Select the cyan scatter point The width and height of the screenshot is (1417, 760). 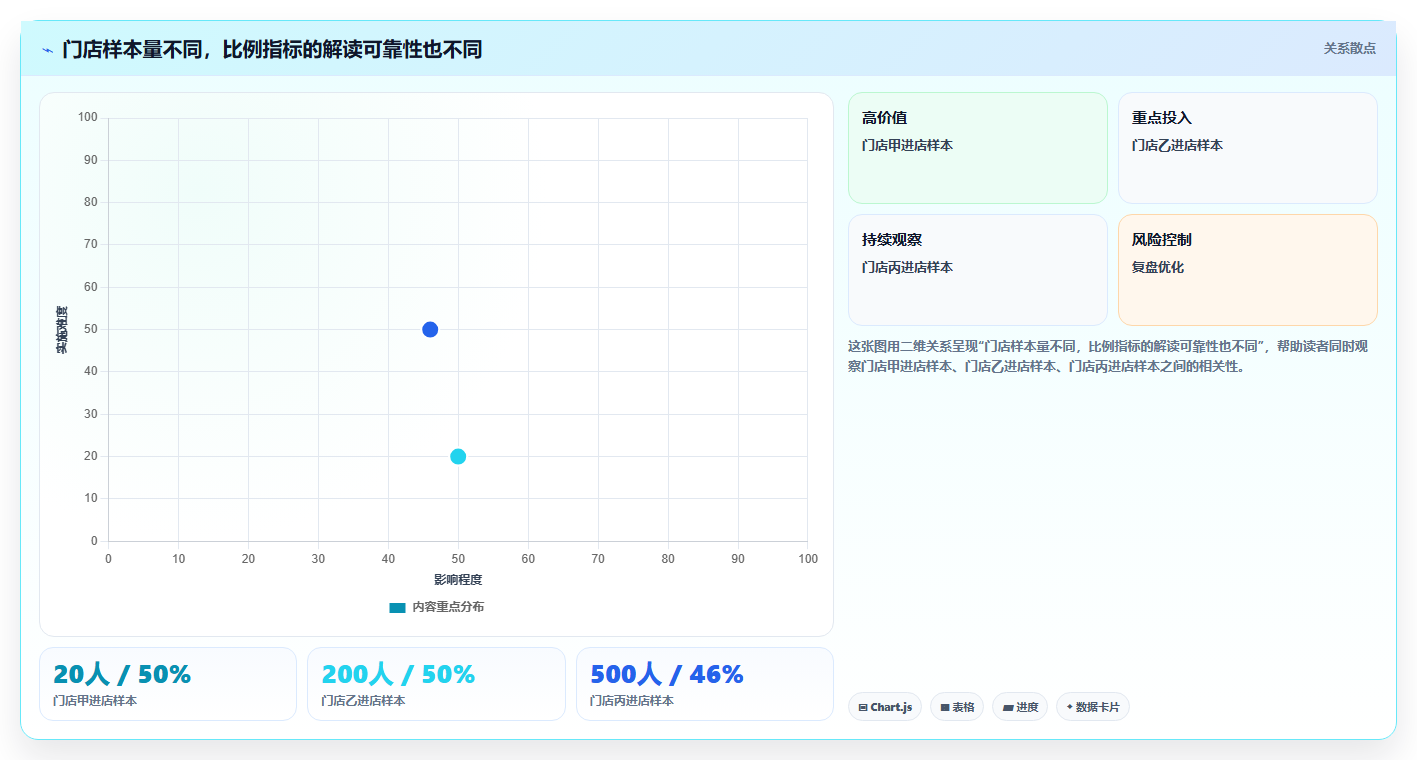coord(458,457)
